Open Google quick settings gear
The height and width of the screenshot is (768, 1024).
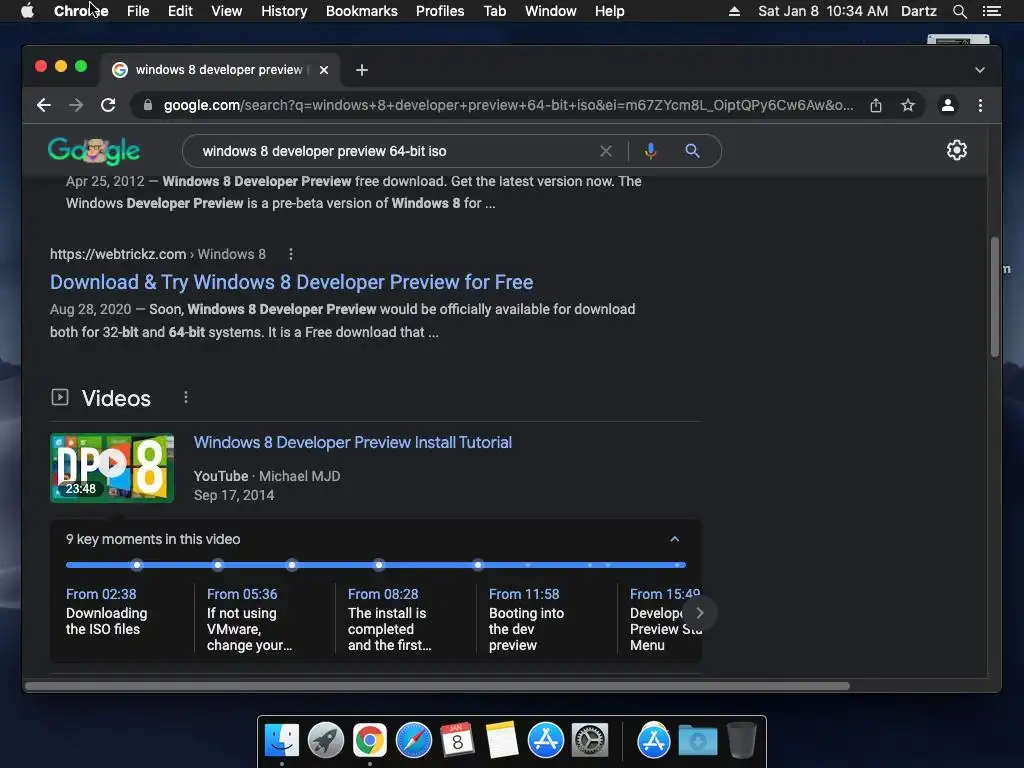coord(957,150)
